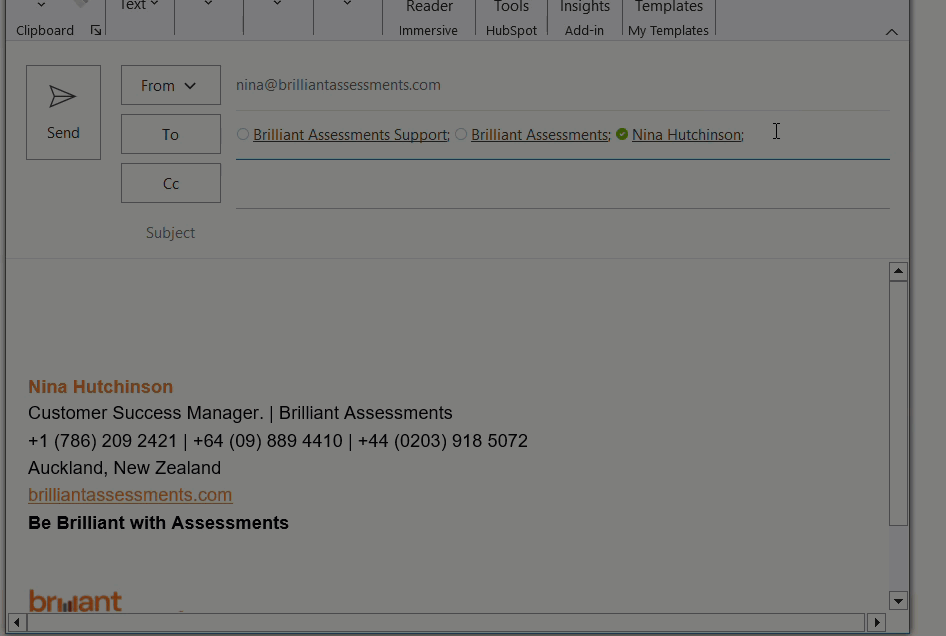Open the brilliantassessments.com signature link
The width and height of the screenshot is (946, 636).
tap(130, 495)
